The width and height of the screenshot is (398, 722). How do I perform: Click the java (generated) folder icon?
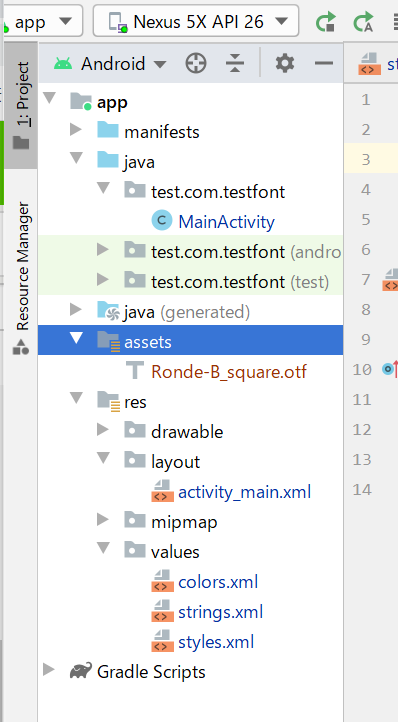[109, 311]
